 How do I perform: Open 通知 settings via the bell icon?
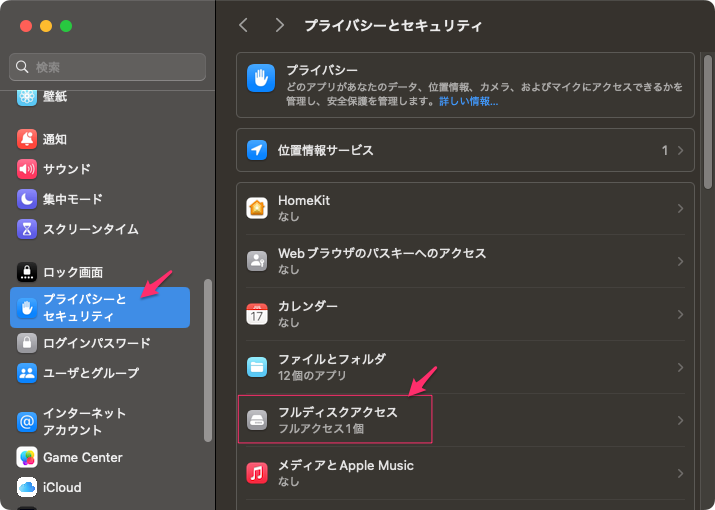click(x=27, y=139)
